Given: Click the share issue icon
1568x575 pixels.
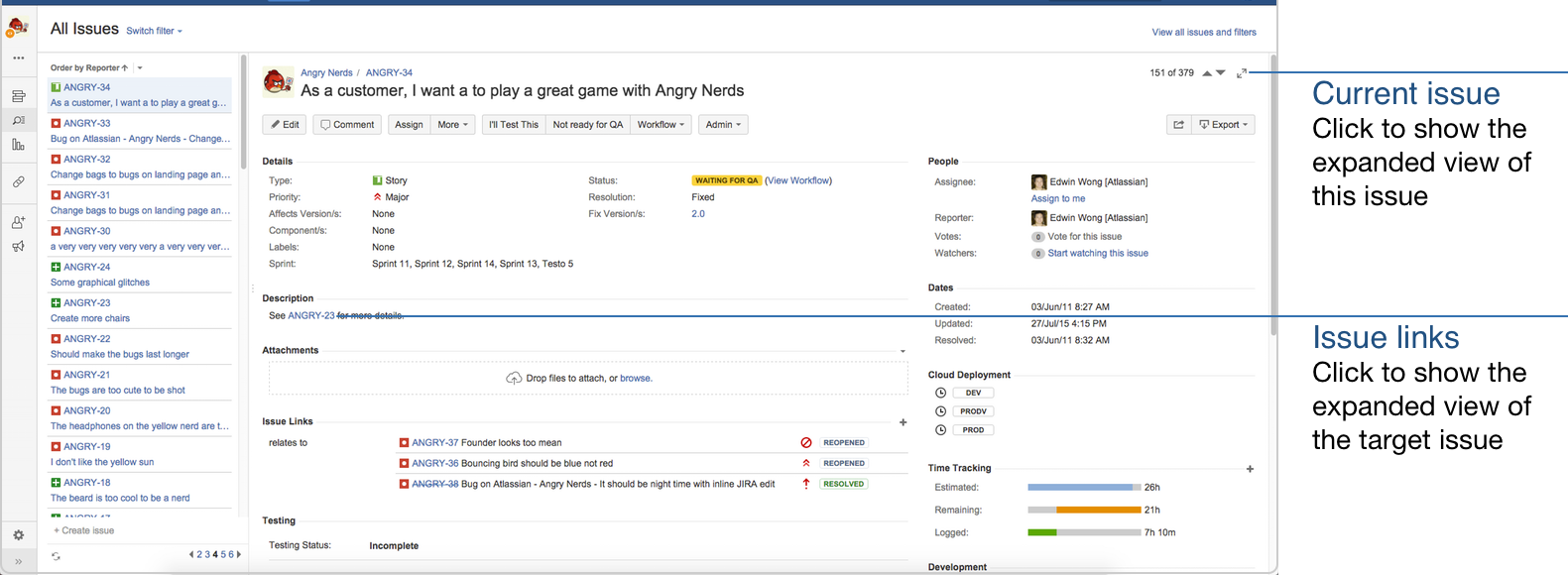Looking at the screenshot, I should click(1178, 125).
